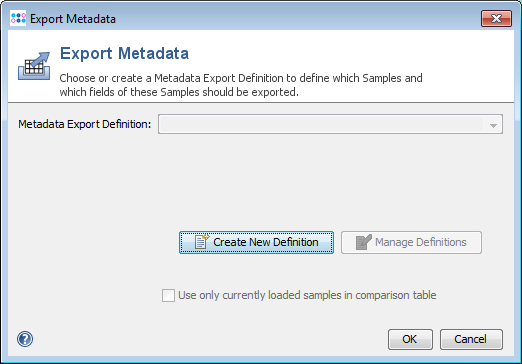Click the dialog description text about Samples
This screenshot has height=364, width=522.
241,85
